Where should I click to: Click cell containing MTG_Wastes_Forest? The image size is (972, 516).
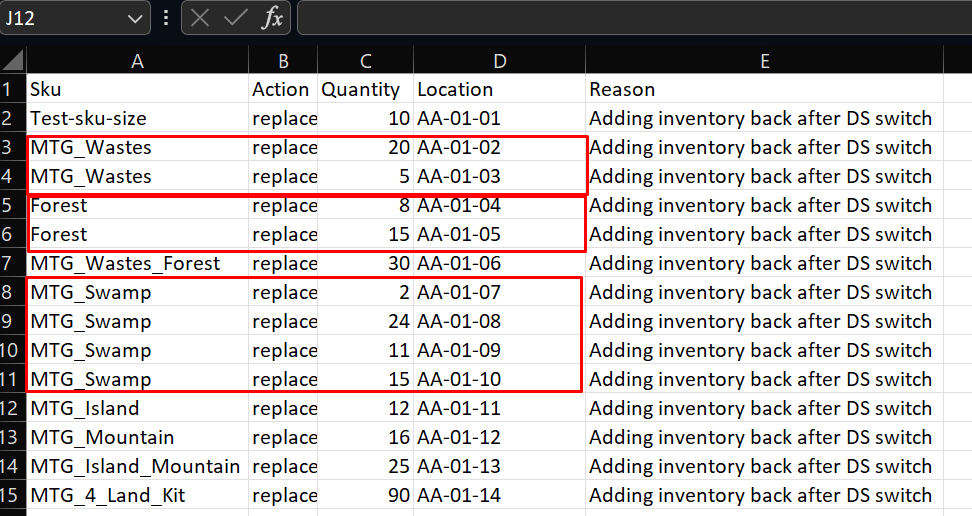tap(138, 264)
